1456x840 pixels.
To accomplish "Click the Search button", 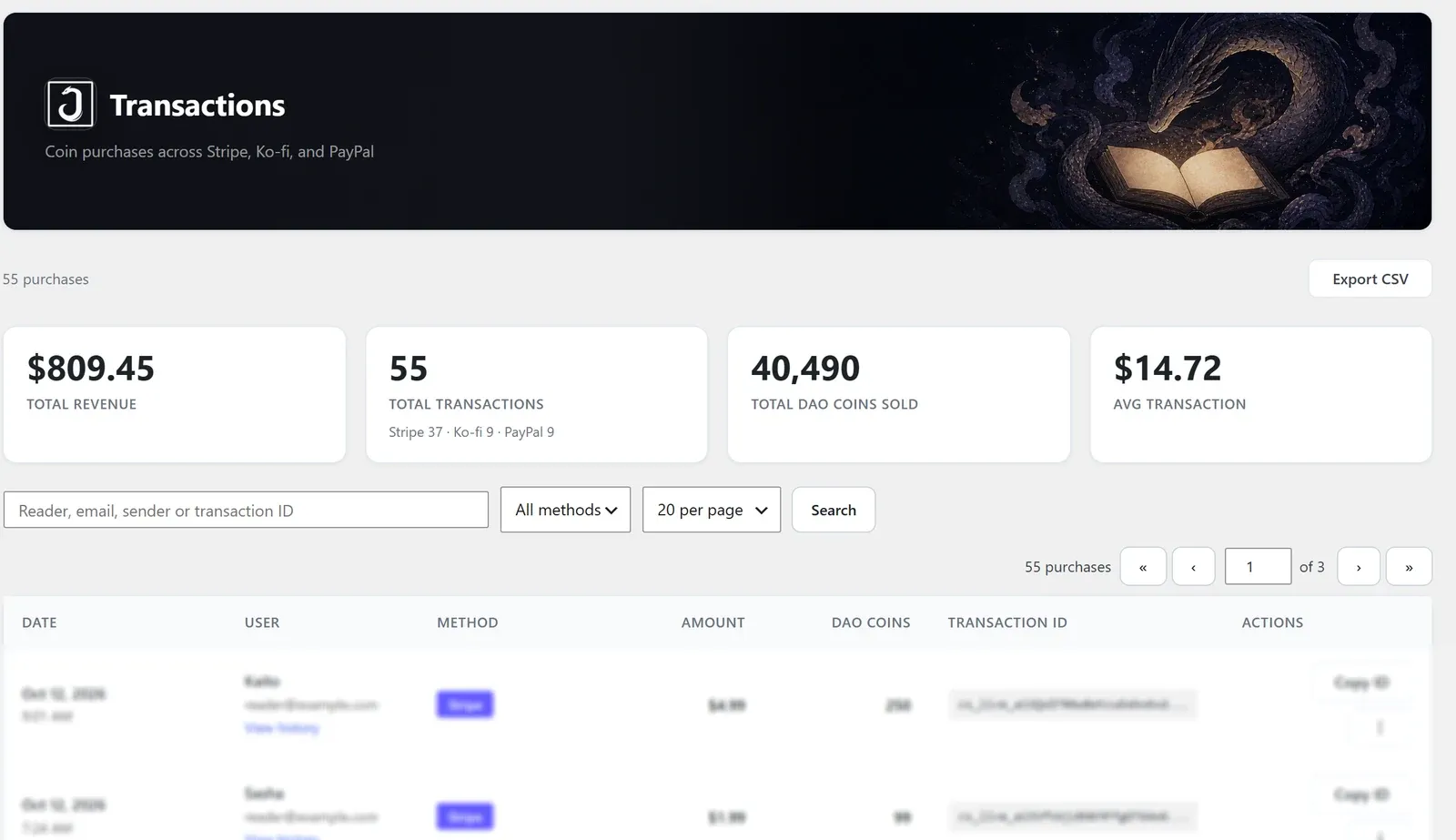I will coord(834,510).
